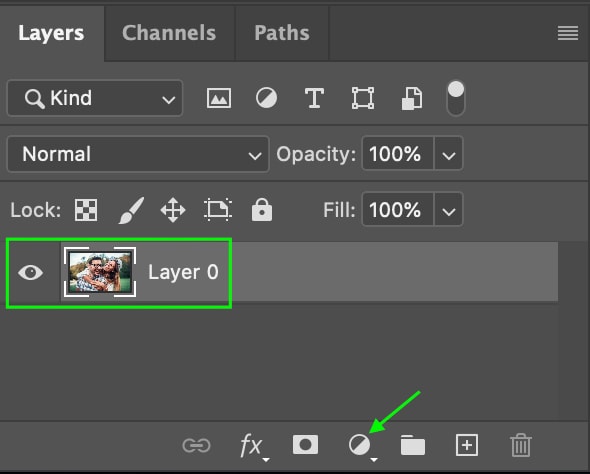Screen dimensions: 590x474
Task: Open the Normal blend mode dropdown
Action: click(138, 154)
